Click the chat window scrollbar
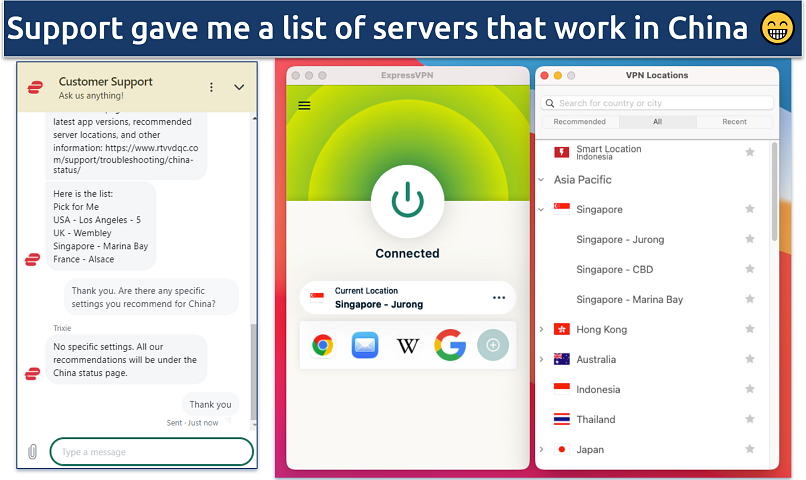806x480 pixels. [253, 372]
